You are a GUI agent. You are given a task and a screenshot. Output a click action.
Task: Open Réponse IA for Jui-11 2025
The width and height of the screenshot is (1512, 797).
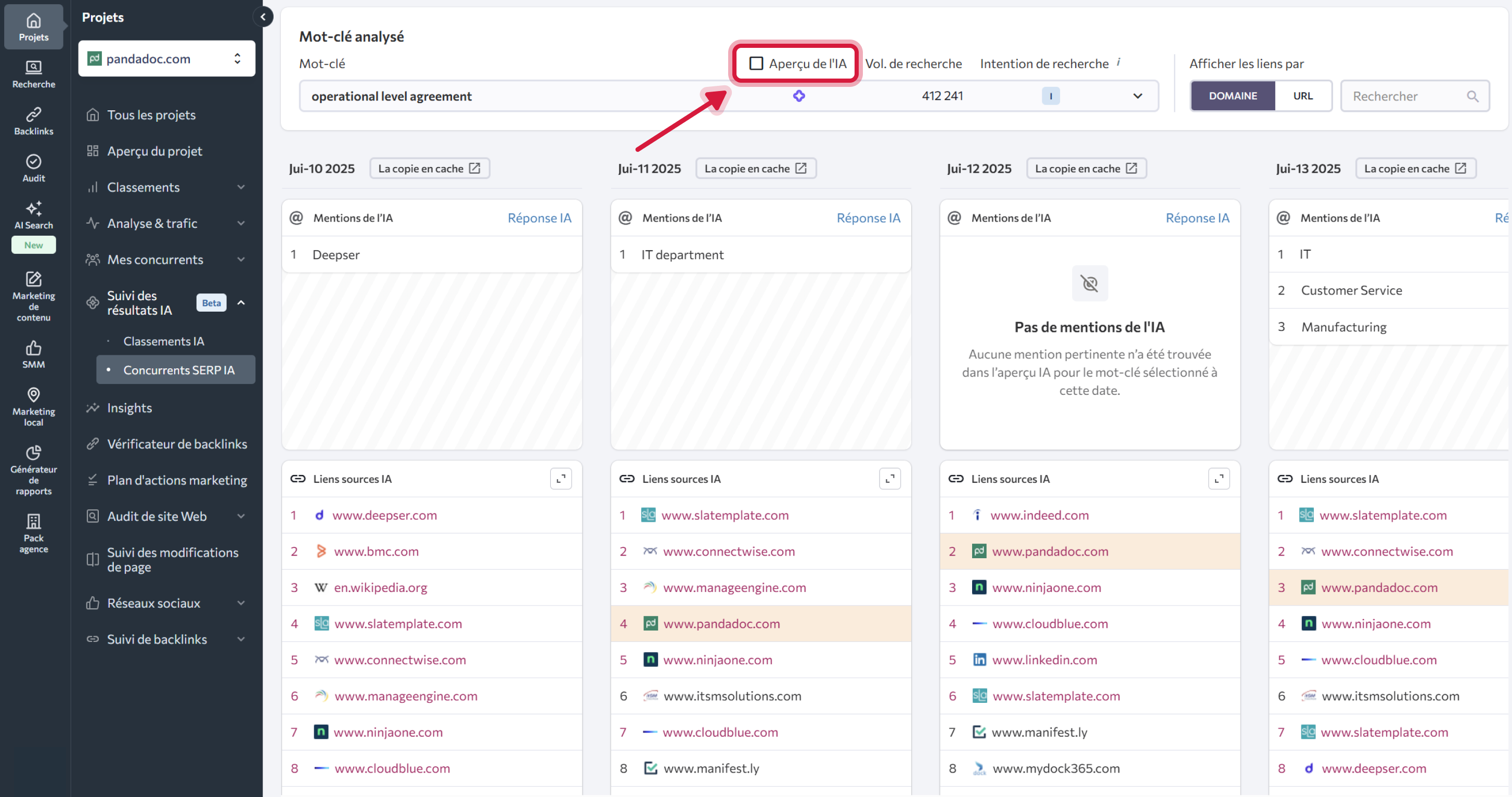coord(868,218)
